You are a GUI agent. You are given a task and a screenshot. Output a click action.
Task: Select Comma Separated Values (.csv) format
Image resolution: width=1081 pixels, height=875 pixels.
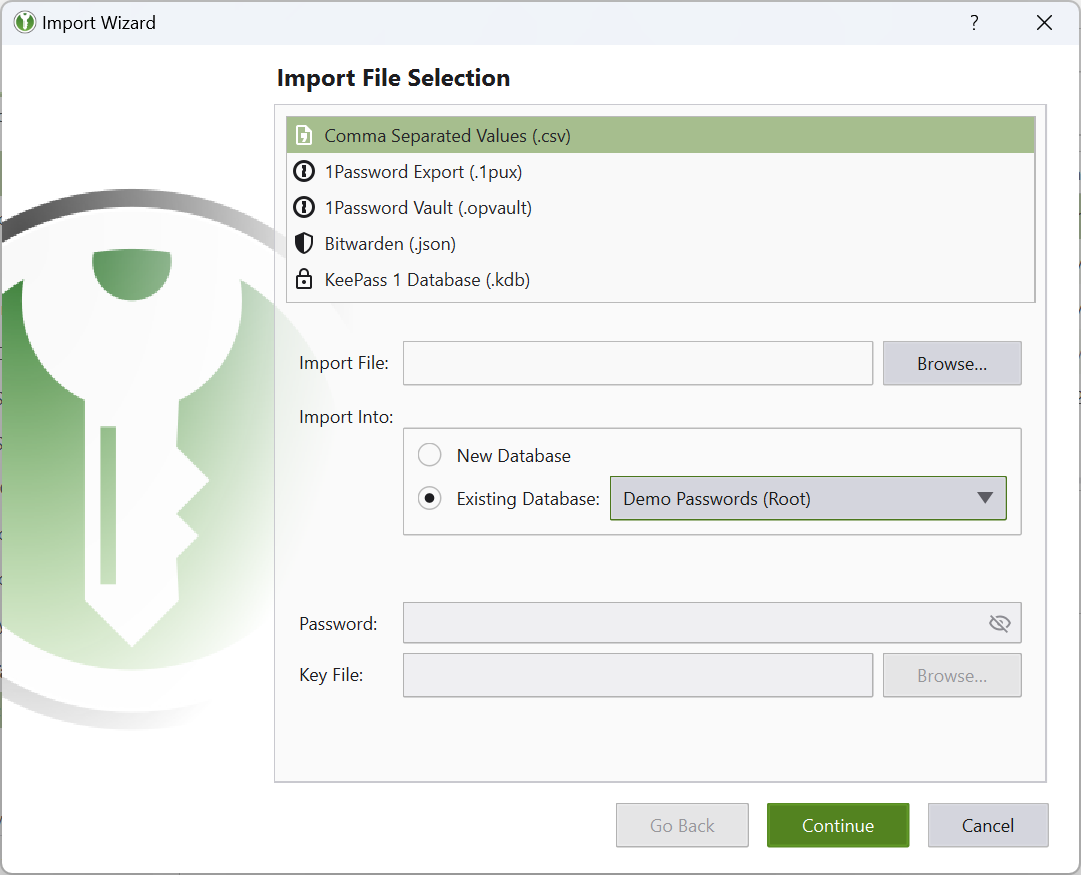click(660, 135)
